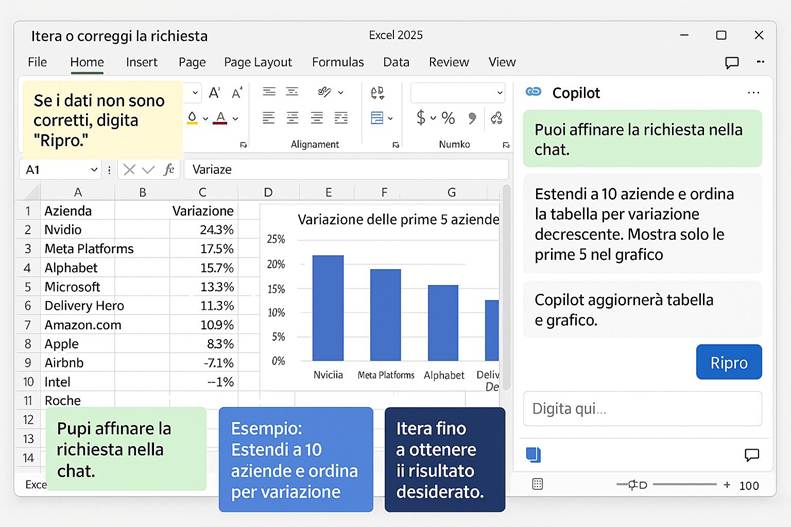Click the fill color bucket icon
The image size is (791, 527).
coord(194,118)
